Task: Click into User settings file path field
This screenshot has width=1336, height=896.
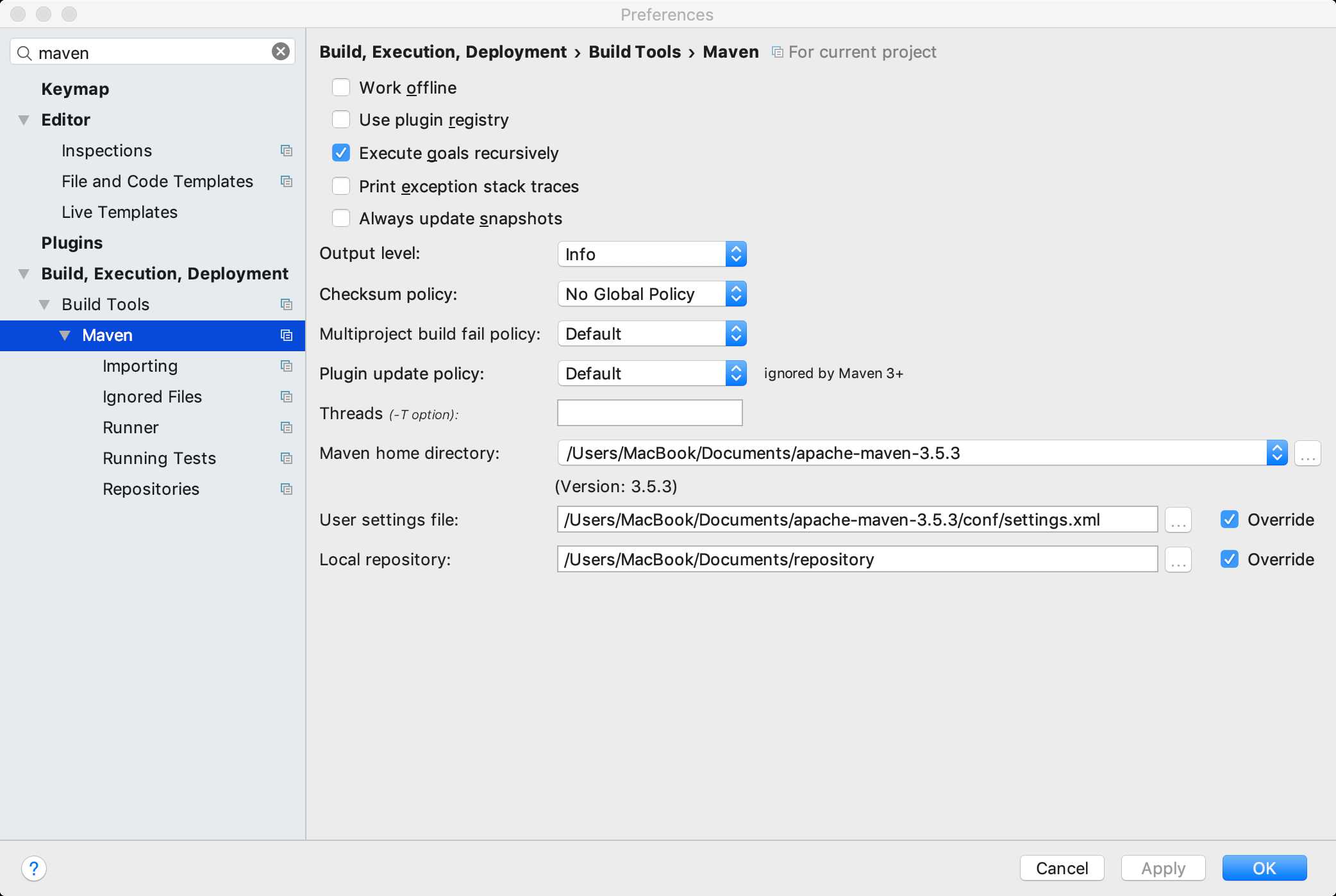Action: point(858,519)
